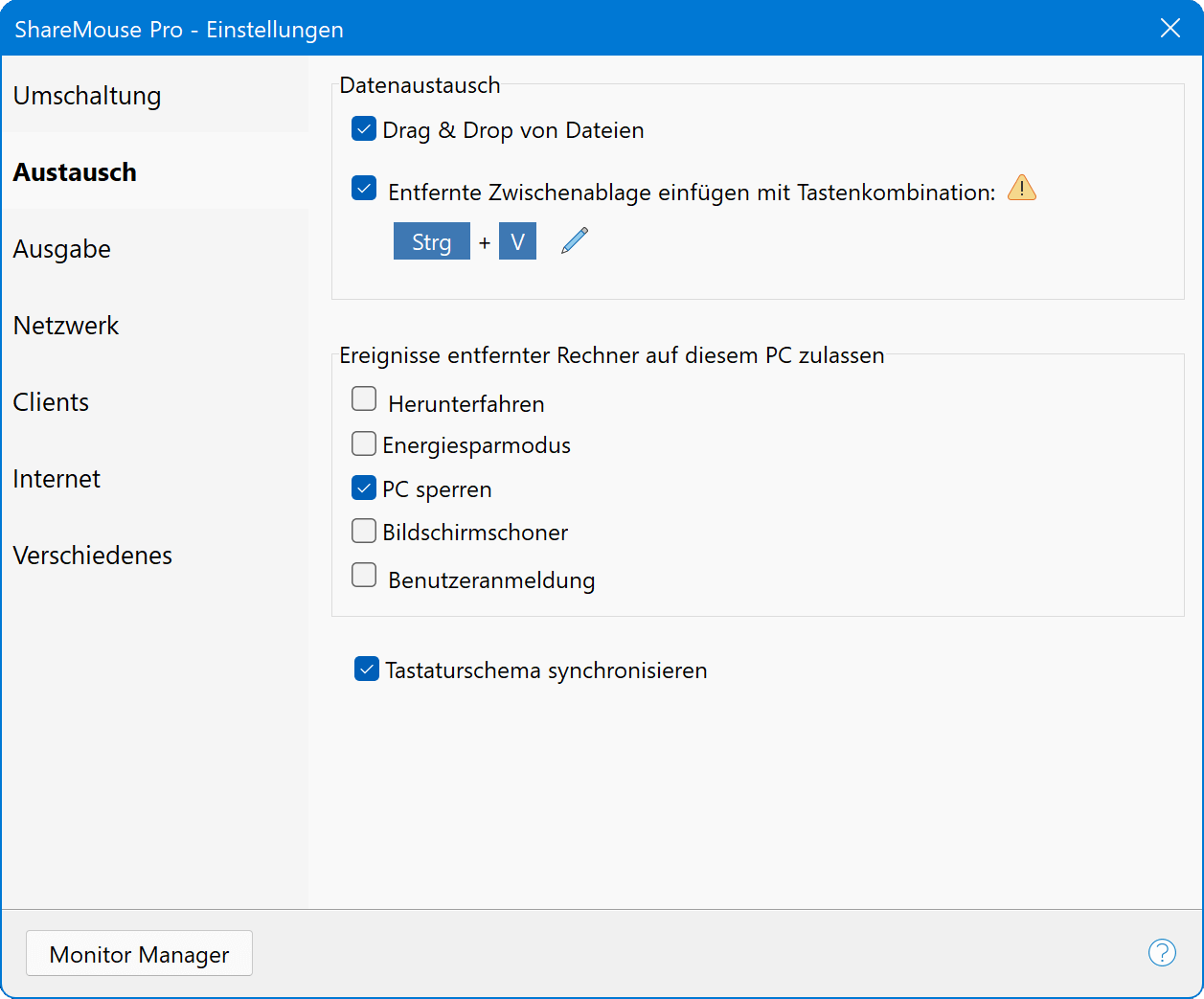The width and height of the screenshot is (1204, 999).
Task: Open the Clients tab
Action: 155,401
